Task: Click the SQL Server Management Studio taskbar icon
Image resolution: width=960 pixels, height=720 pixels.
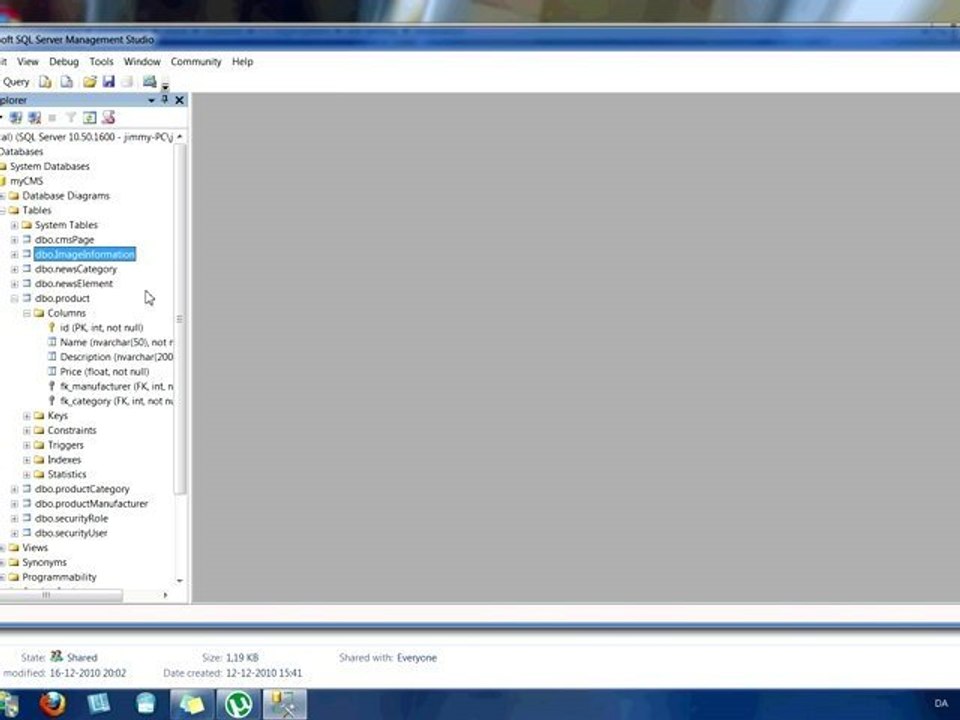Action: click(x=285, y=704)
